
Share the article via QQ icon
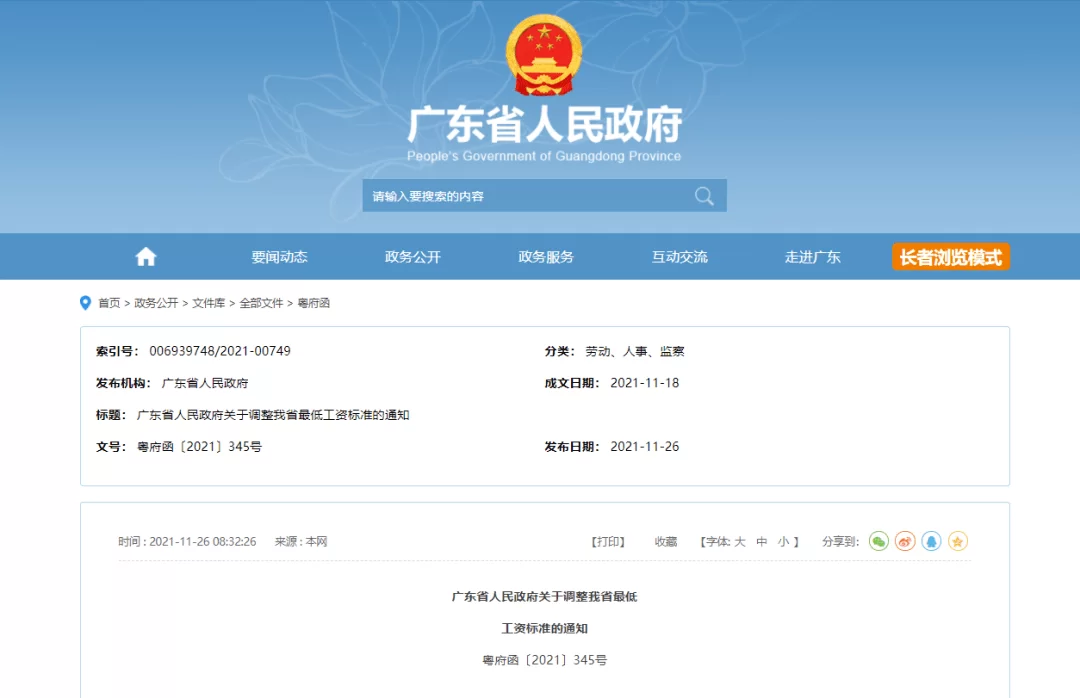click(x=931, y=541)
